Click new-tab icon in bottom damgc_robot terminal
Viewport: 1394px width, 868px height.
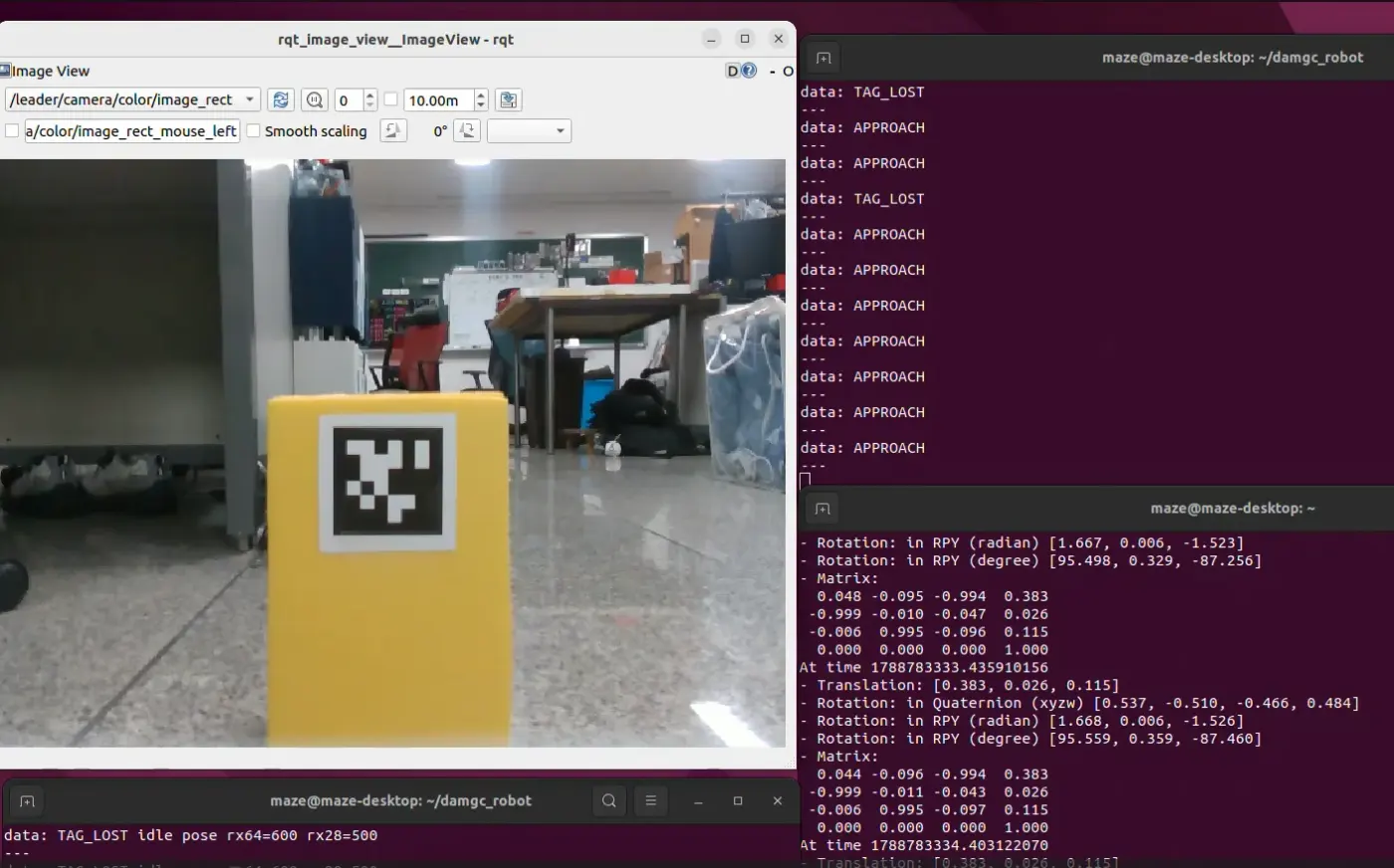[27, 801]
